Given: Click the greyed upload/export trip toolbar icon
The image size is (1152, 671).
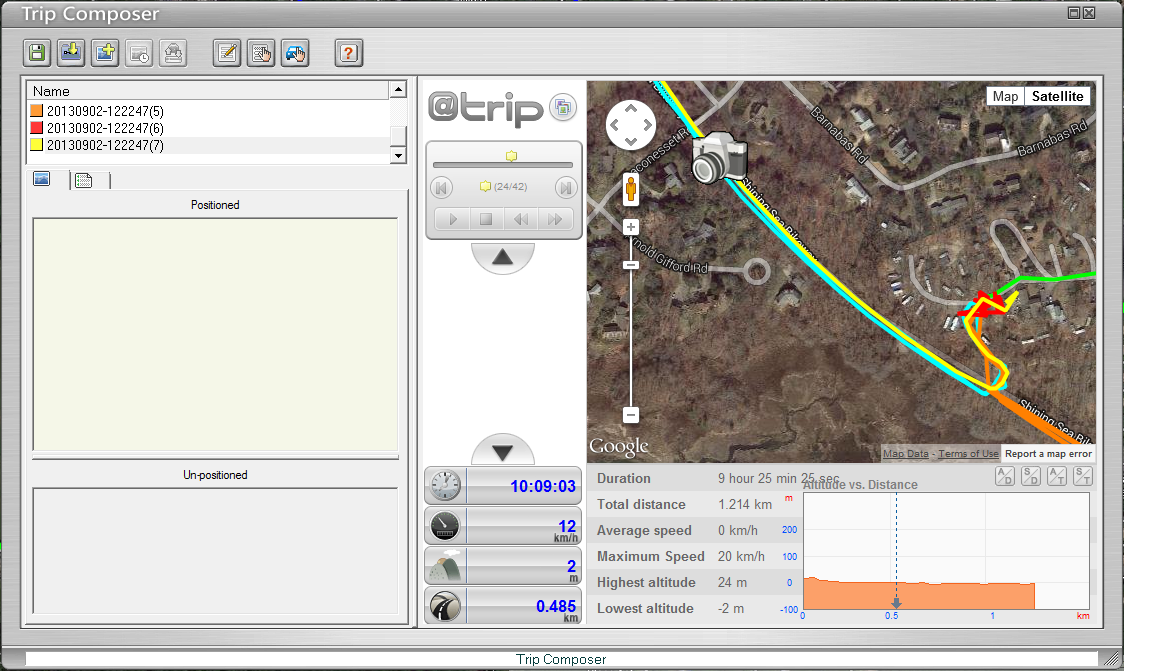Looking at the screenshot, I should click(173, 53).
